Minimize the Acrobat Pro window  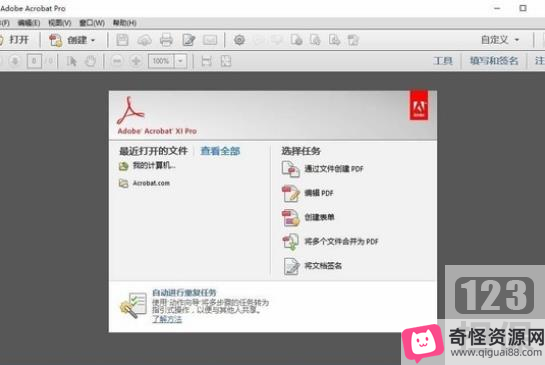497,8
